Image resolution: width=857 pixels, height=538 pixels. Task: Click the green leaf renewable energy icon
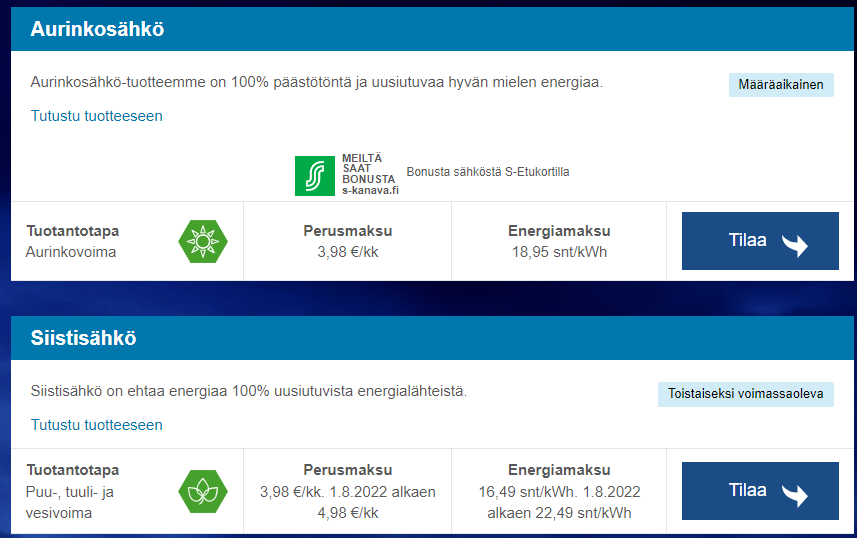203,491
